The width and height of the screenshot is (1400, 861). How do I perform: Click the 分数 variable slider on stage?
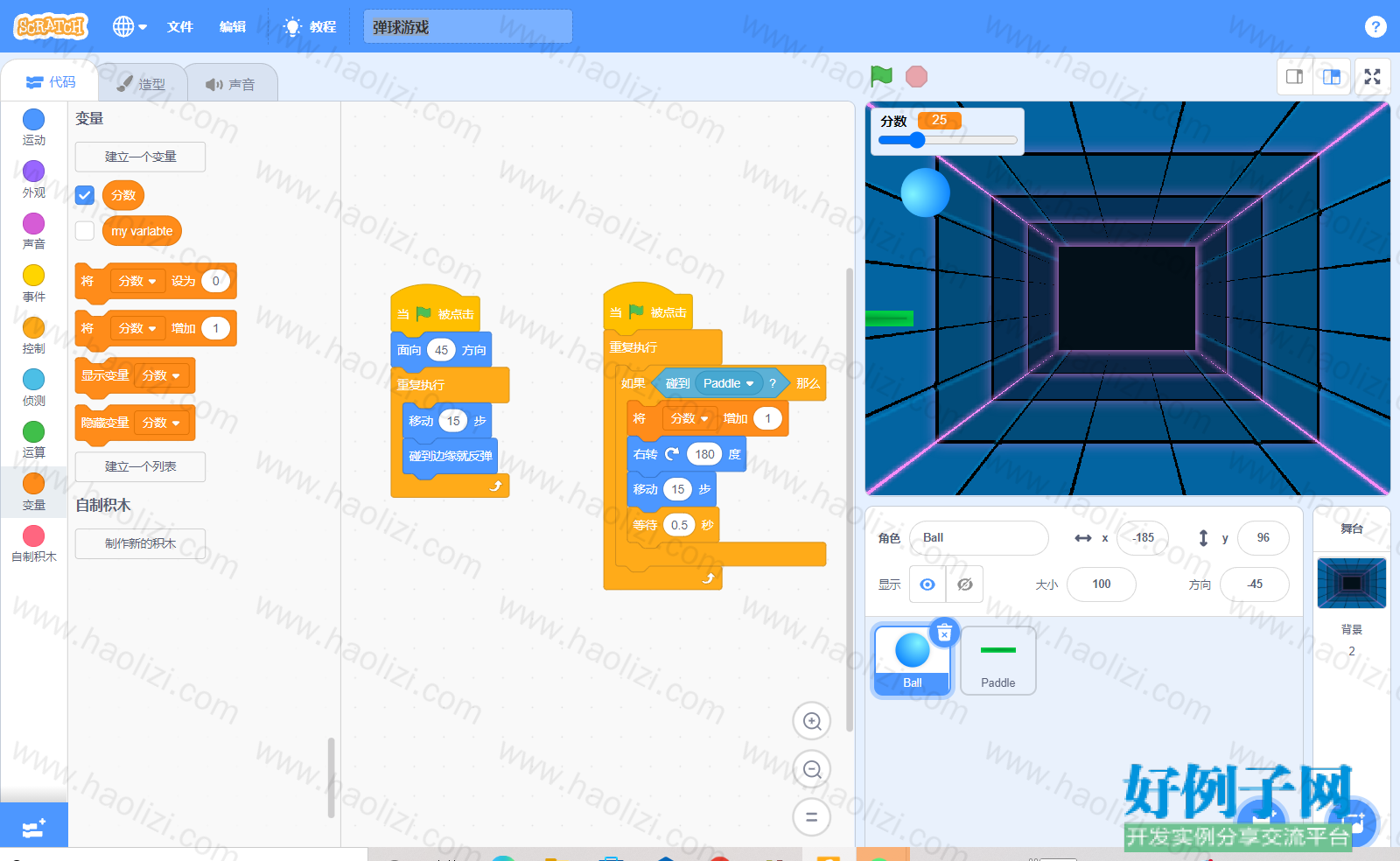[948, 140]
